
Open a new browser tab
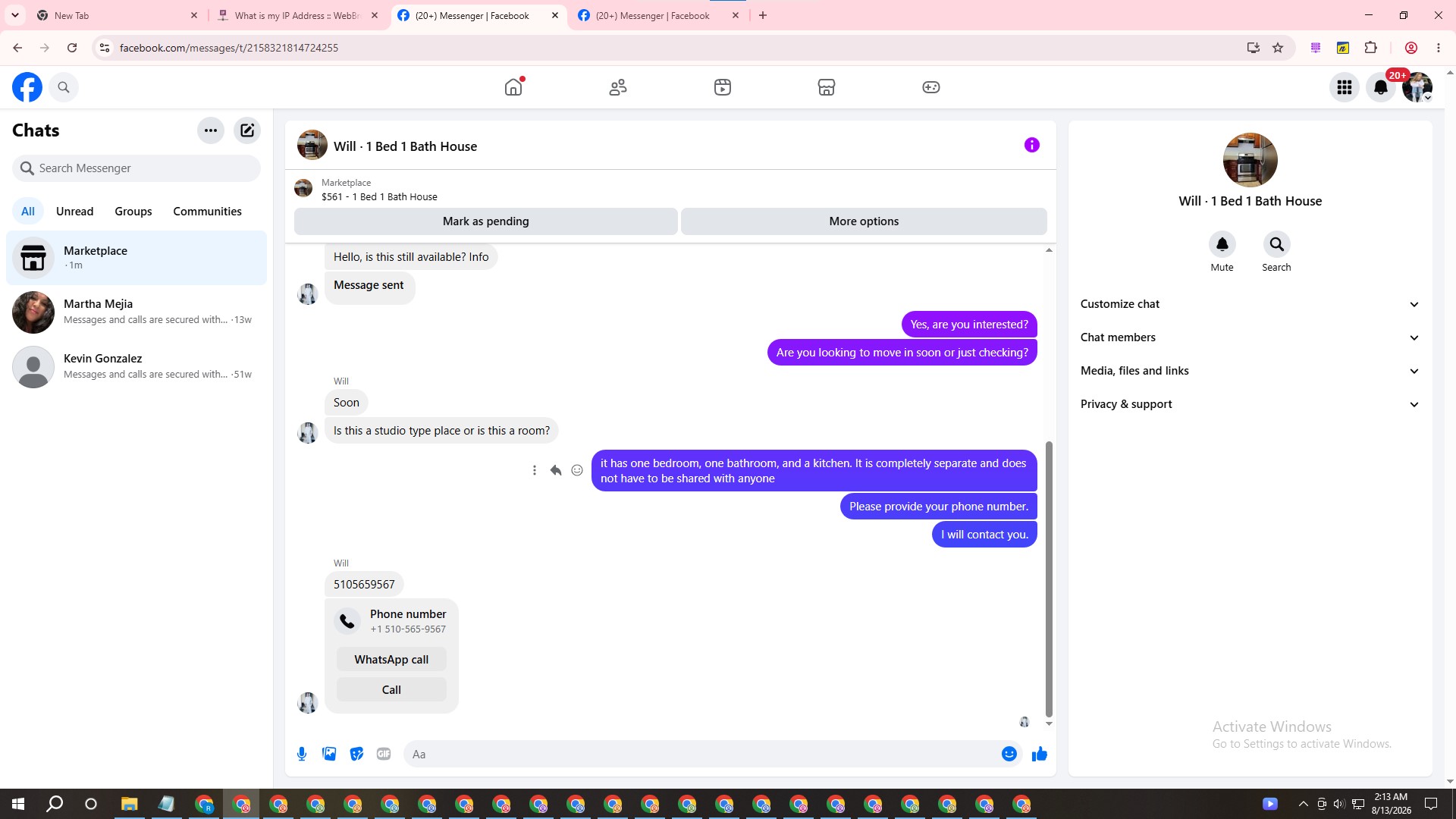pos(763,15)
